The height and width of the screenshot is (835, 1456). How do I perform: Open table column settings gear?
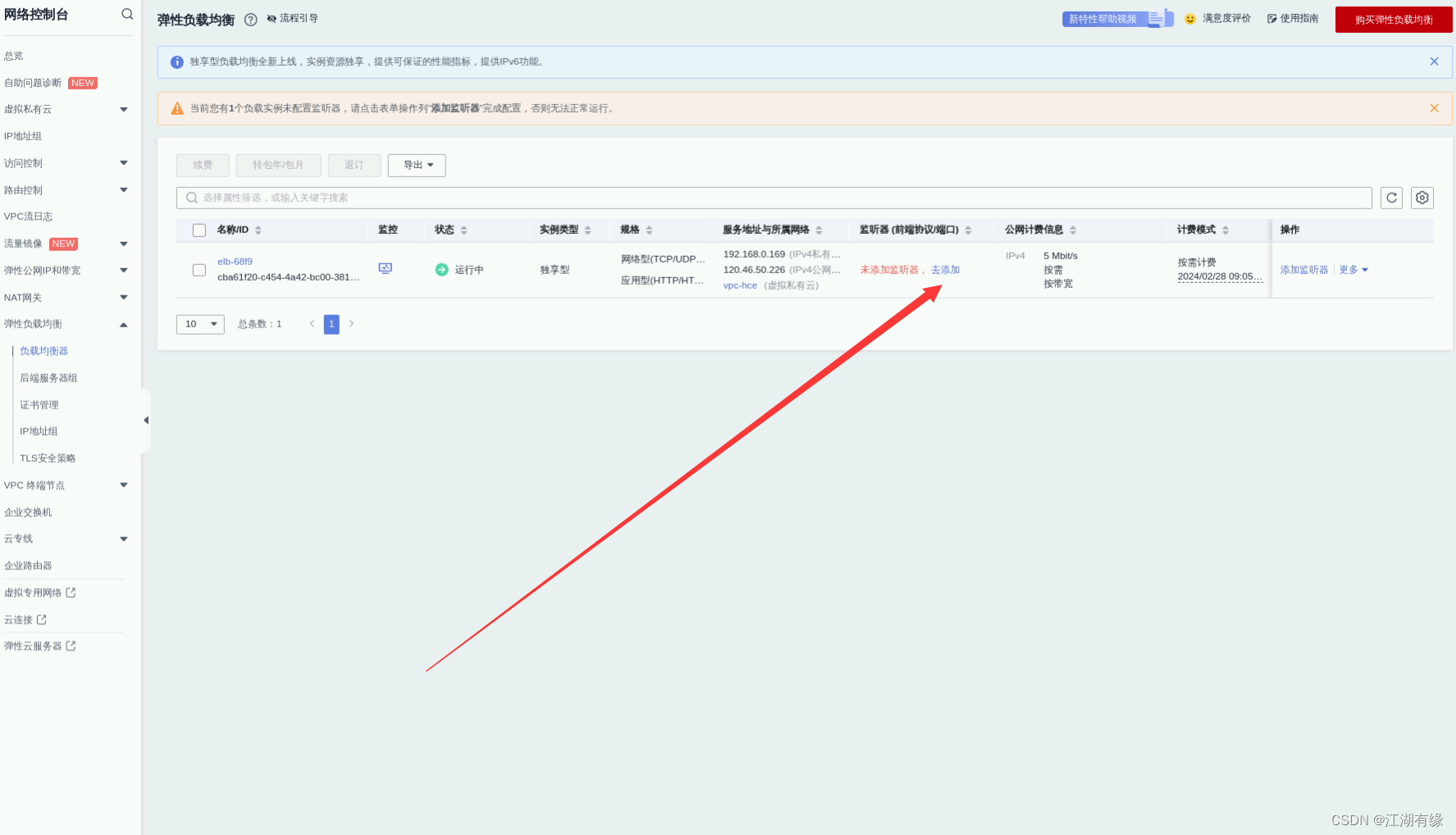click(x=1422, y=198)
